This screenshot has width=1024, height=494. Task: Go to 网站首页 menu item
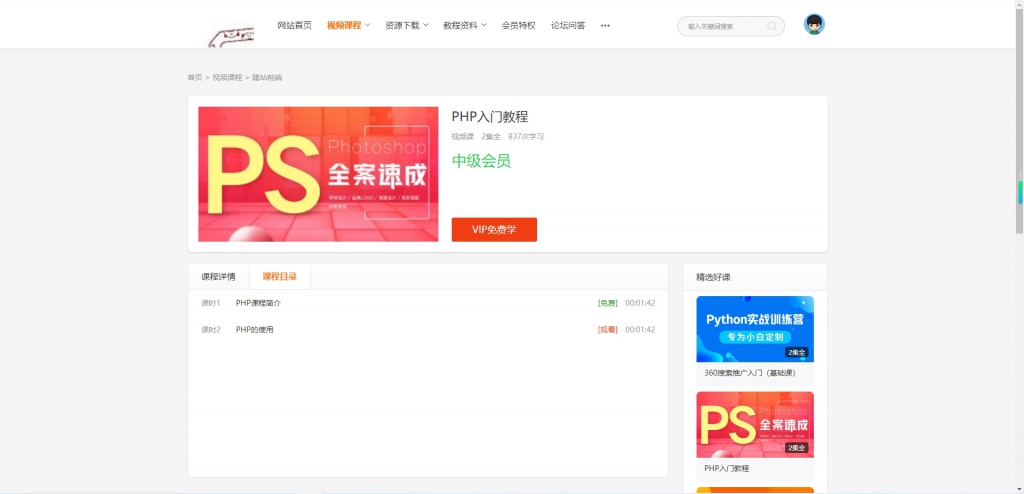pyautogui.click(x=295, y=25)
